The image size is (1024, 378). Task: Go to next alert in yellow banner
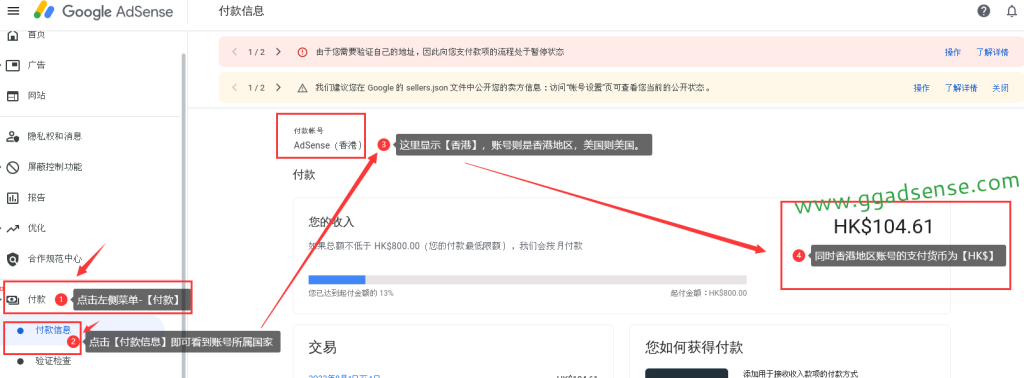point(278,87)
